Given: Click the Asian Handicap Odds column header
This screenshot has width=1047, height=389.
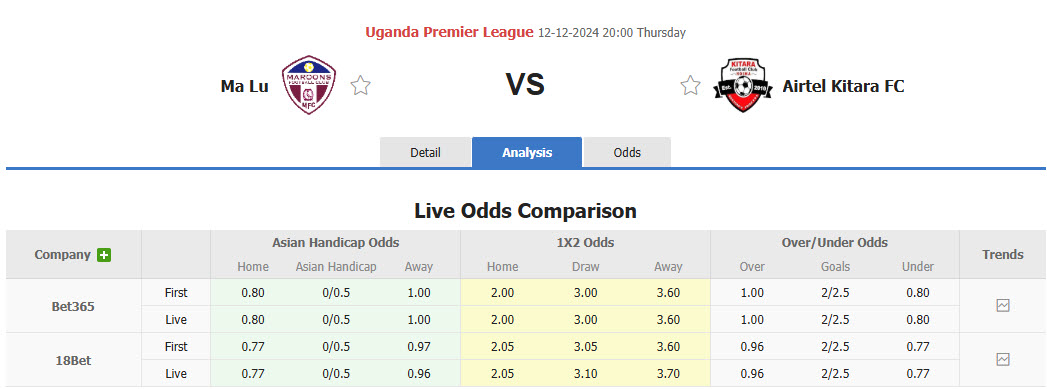Looking at the screenshot, I should point(335,243).
